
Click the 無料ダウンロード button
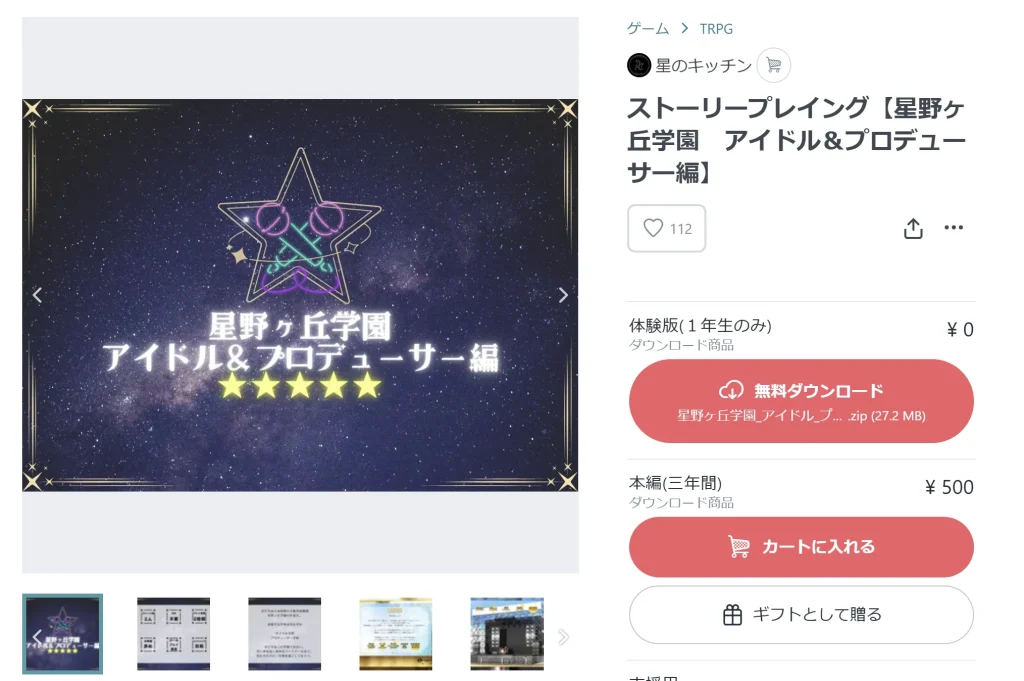(x=801, y=401)
